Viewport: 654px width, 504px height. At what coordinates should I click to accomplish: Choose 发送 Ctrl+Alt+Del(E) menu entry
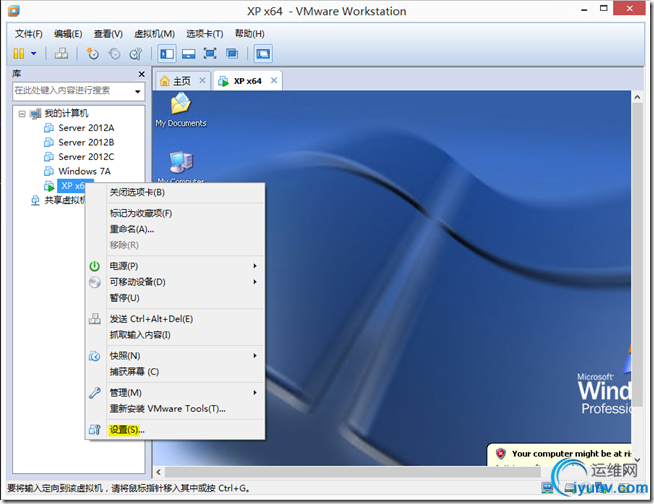pos(151,319)
